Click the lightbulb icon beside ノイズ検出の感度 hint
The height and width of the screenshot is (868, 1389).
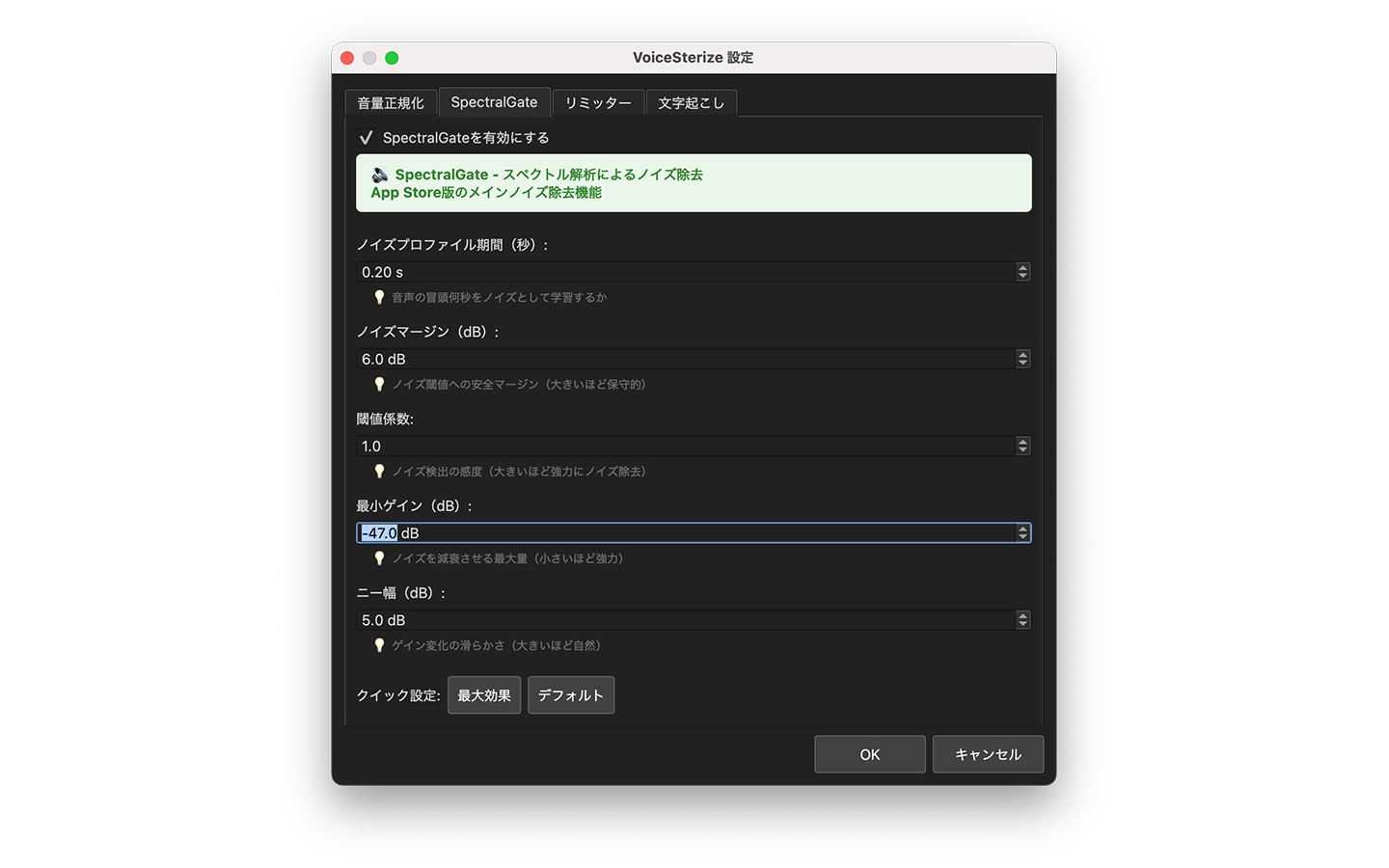click(x=379, y=472)
